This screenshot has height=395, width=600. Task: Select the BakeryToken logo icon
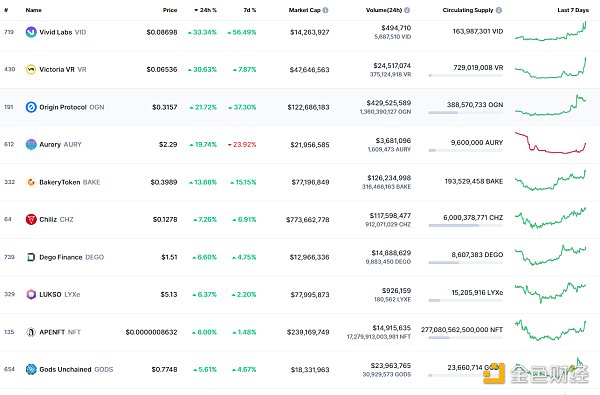pos(31,182)
